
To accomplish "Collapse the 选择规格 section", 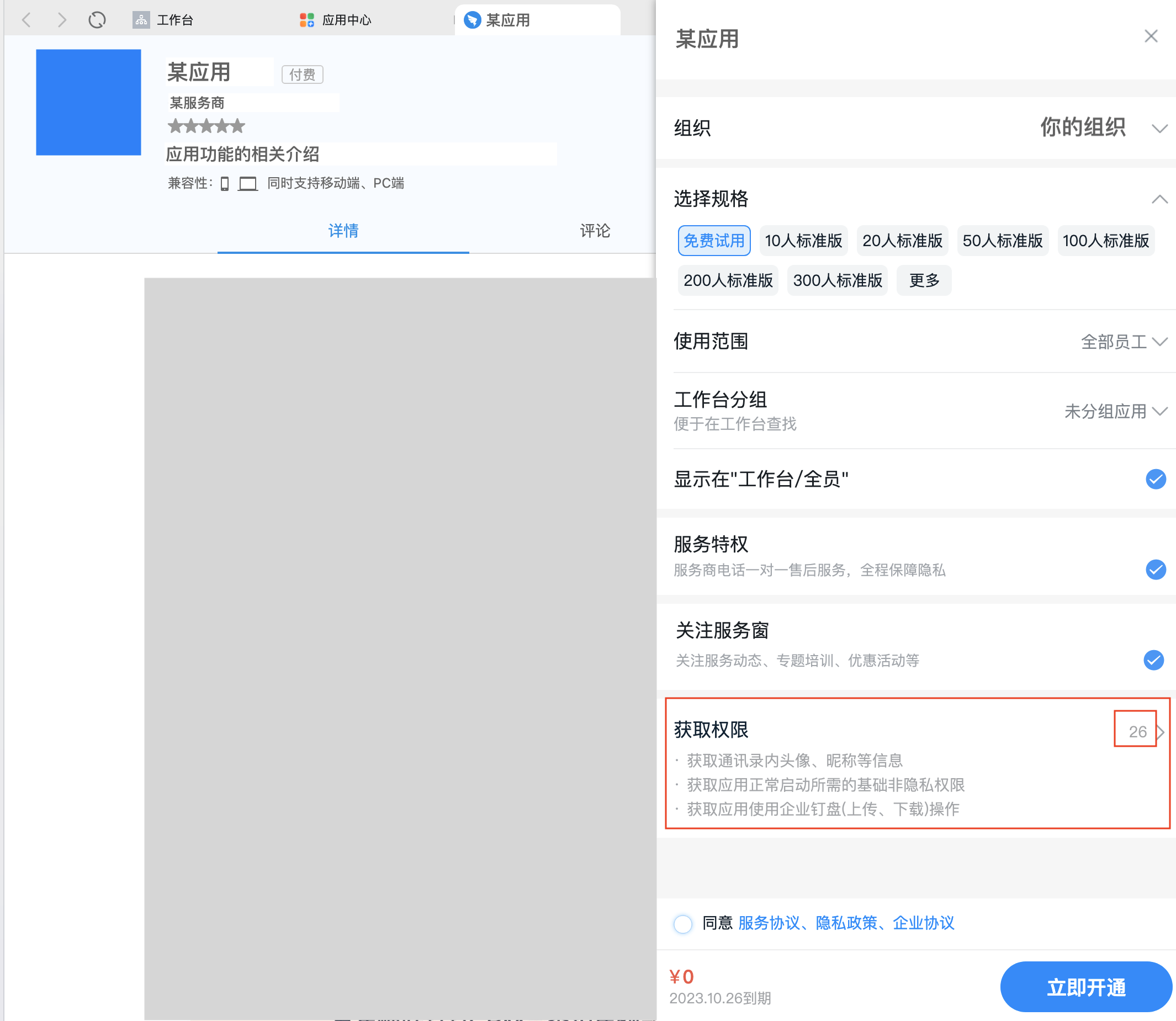I will click(x=1159, y=199).
